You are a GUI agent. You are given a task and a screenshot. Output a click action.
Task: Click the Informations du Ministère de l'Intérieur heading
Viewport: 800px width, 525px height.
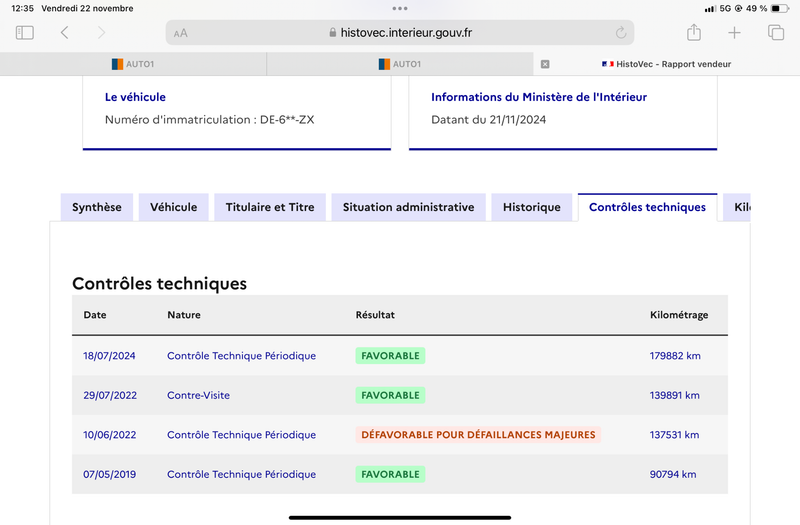[539, 97]
